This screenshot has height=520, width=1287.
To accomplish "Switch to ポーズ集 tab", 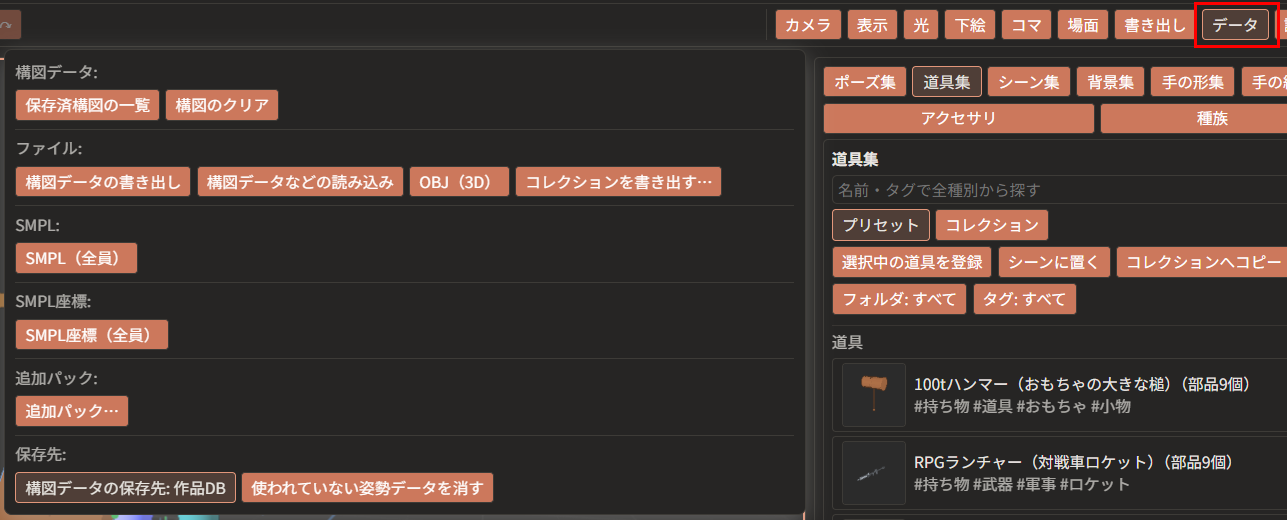I will pos(865,82).
